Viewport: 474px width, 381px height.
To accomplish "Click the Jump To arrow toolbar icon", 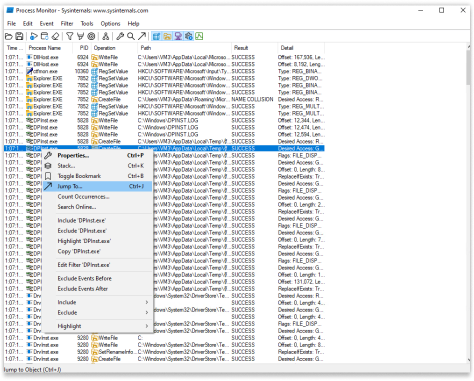I will pyautogui.click(x=142, y=36).
